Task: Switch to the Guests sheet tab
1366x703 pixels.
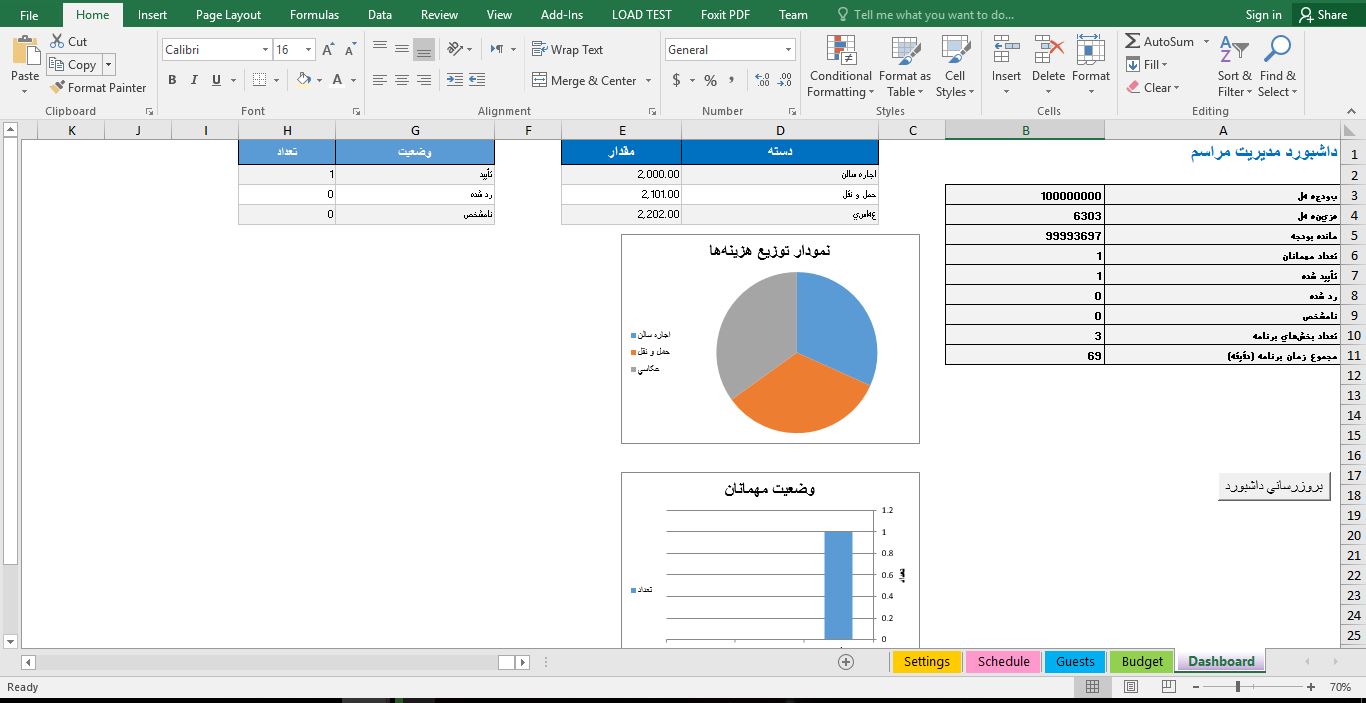Action: pyautogui.click(x=1075, y=661)
